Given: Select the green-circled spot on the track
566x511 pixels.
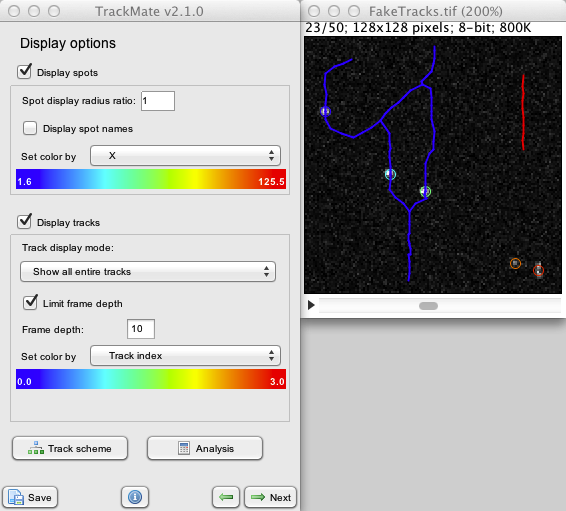Looking at the screenshot, I should click(x=425, y=191).
